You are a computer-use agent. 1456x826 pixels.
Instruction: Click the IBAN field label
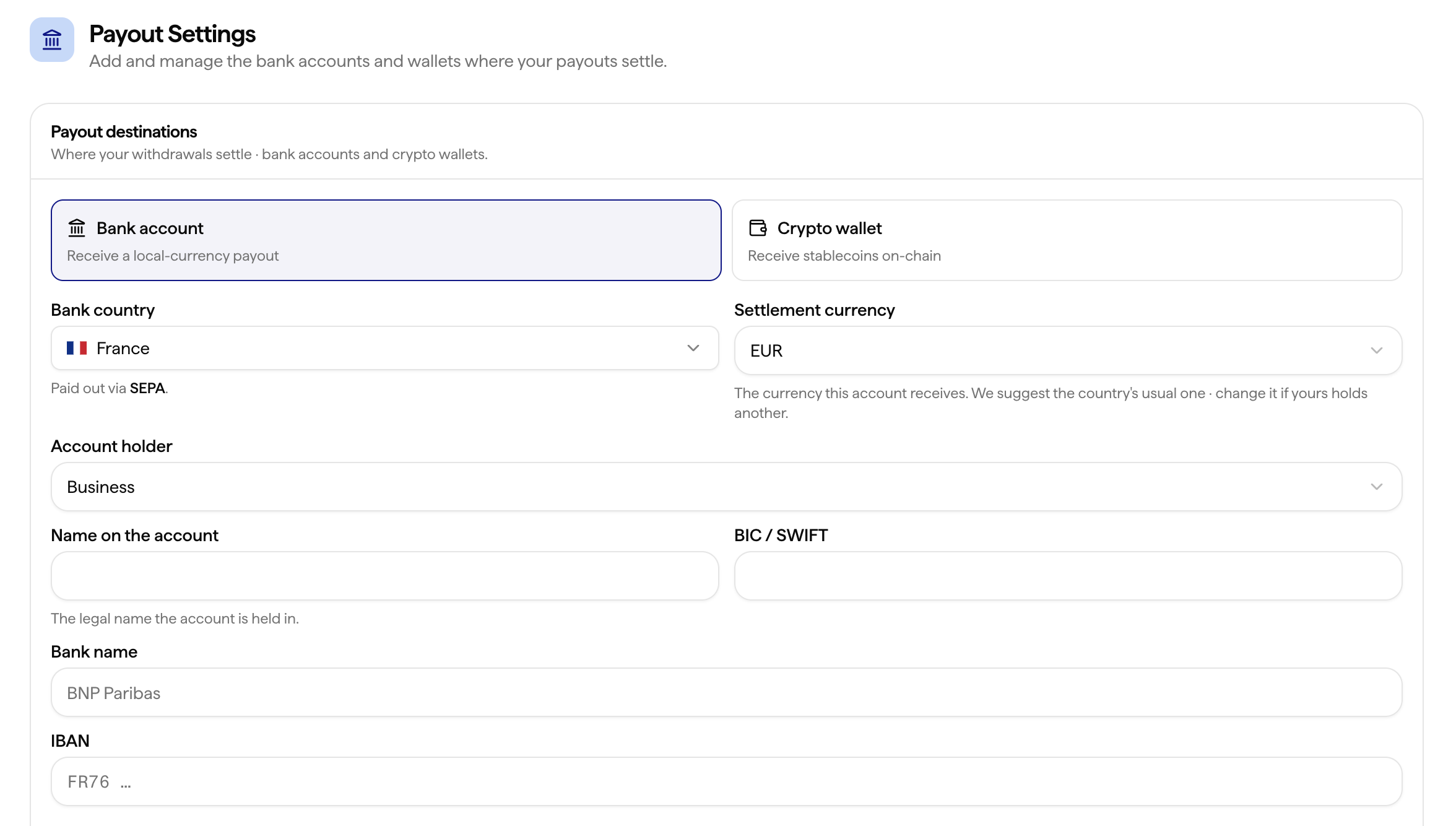(70, 741)
